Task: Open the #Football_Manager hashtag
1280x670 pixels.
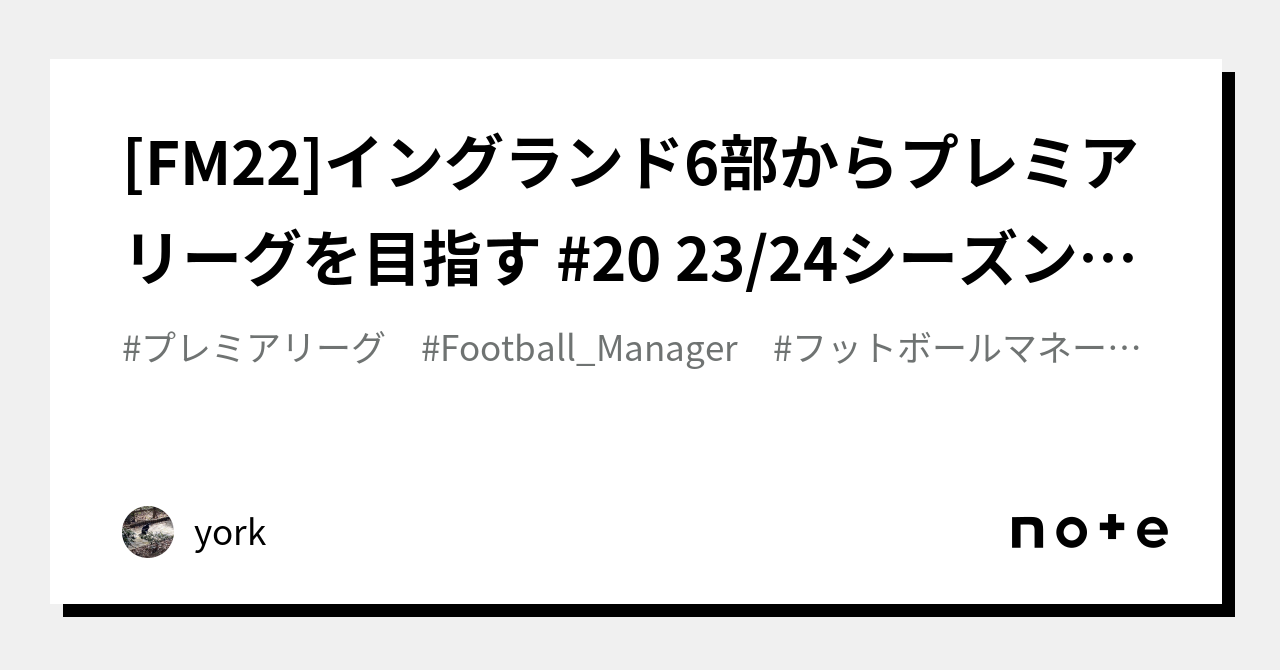Action: pos(579,349)
